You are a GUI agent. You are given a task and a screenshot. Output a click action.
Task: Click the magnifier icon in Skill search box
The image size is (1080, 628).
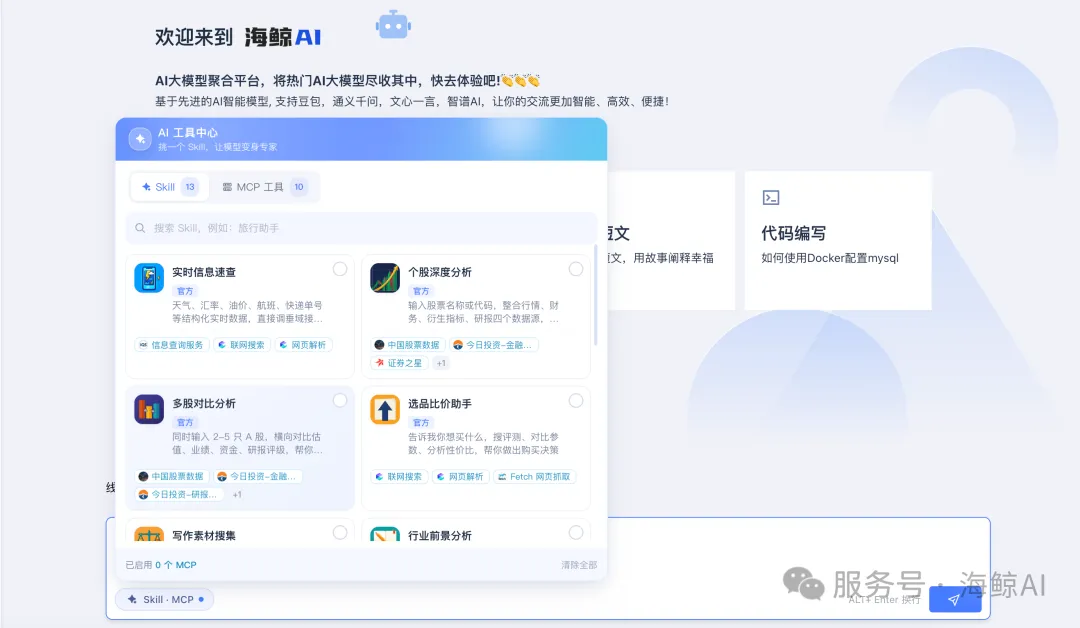pos(140,228)
